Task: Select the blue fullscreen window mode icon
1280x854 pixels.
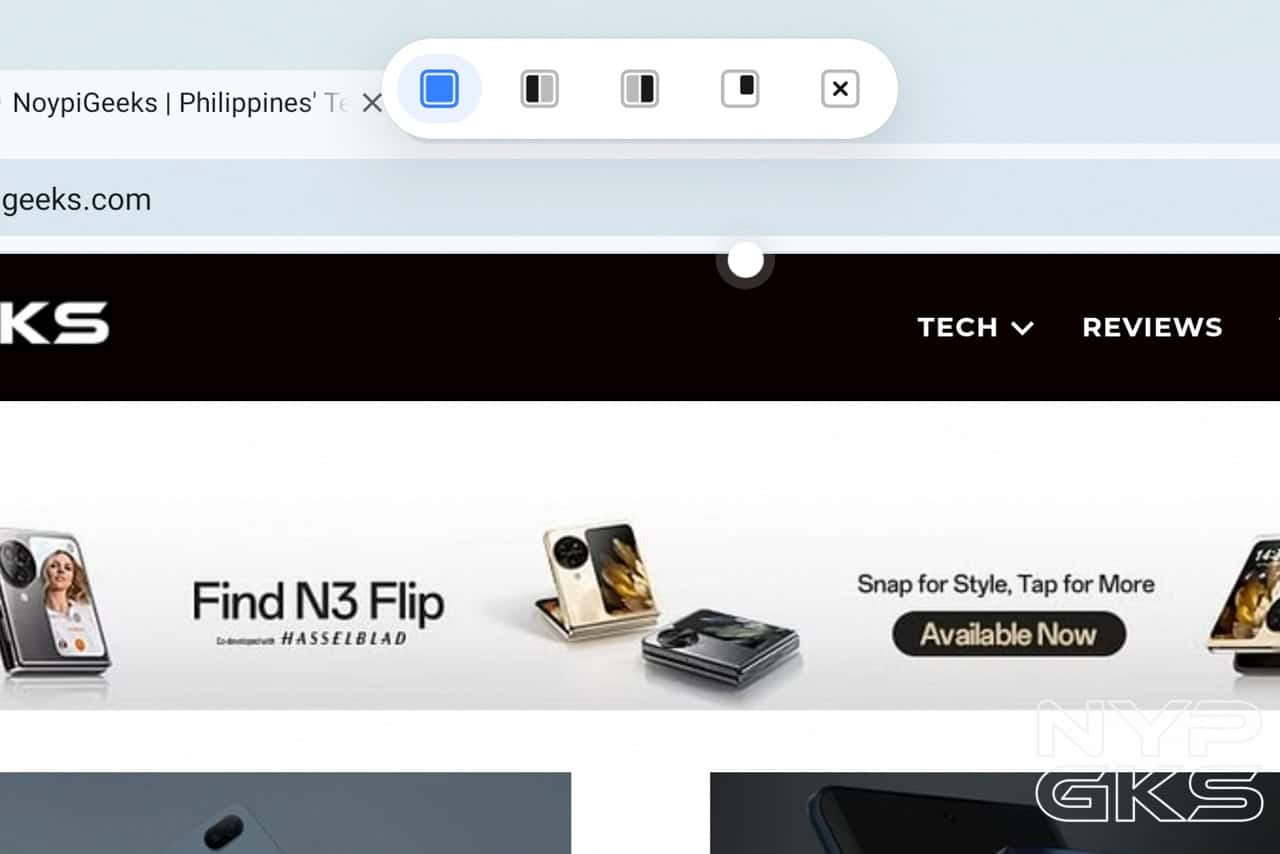Action: [440, 89]
